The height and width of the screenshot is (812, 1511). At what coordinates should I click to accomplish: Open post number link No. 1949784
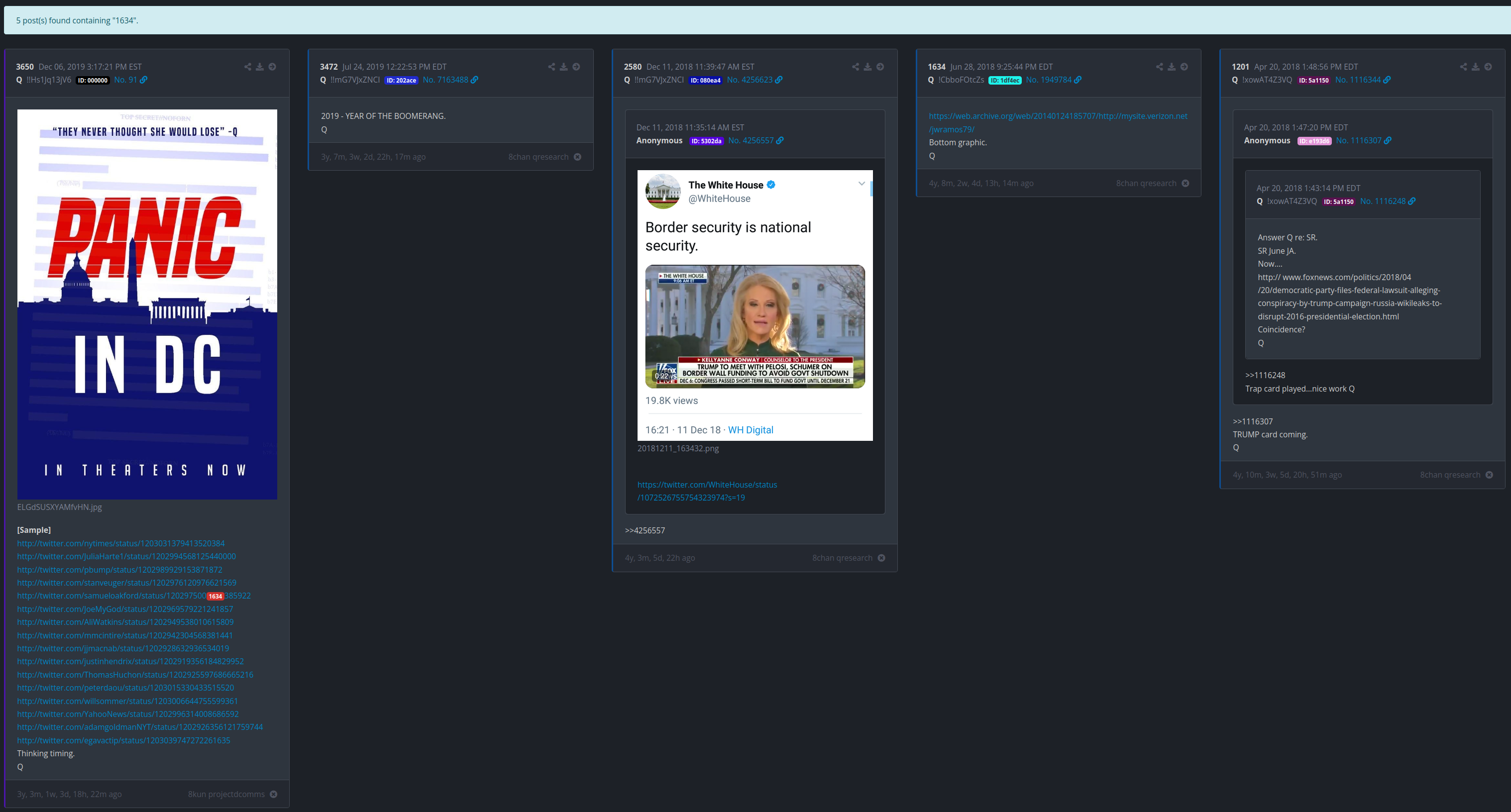click(x=1048, y=80)
